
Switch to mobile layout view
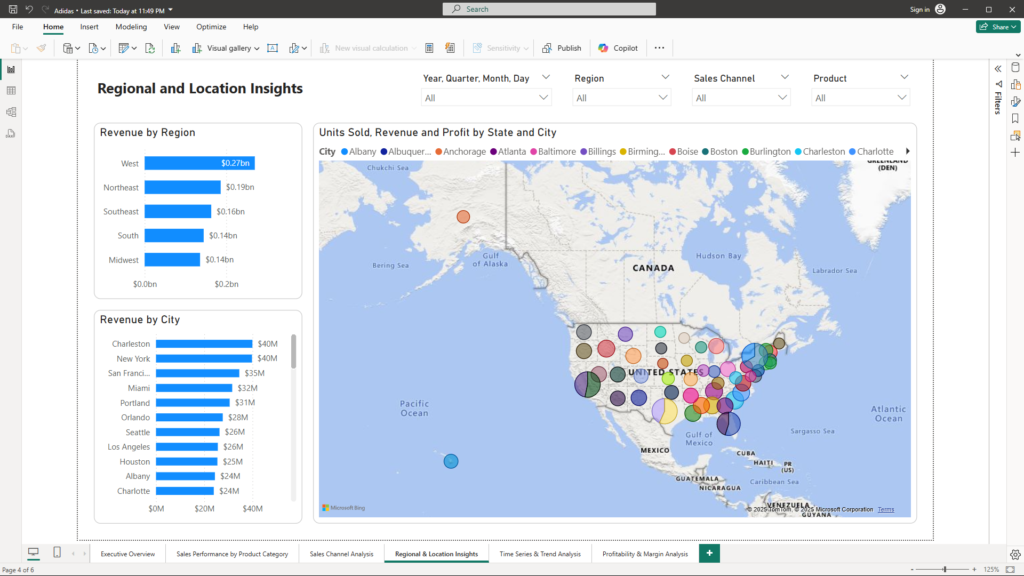point(57,553)
